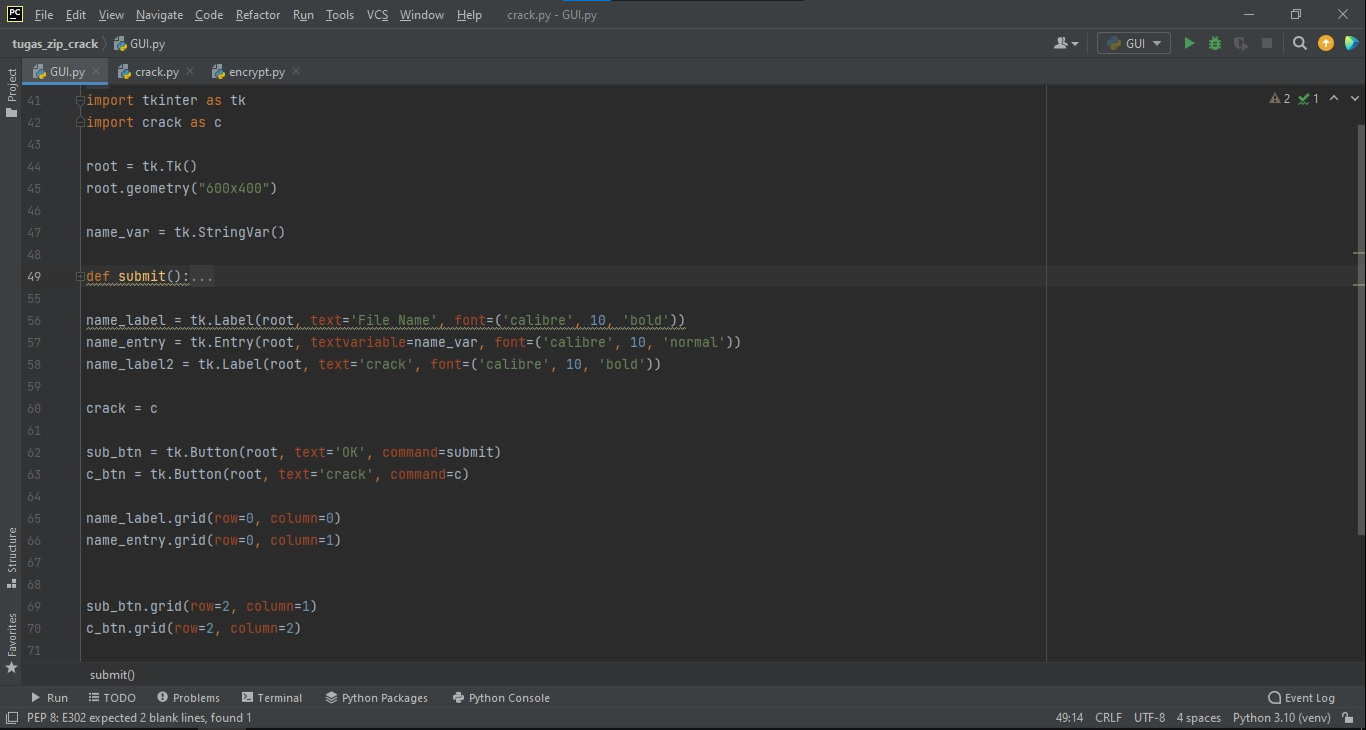1366x730 pixels.
Task: Click the 49:14 caret position indicator
Action: (1069, 718)
